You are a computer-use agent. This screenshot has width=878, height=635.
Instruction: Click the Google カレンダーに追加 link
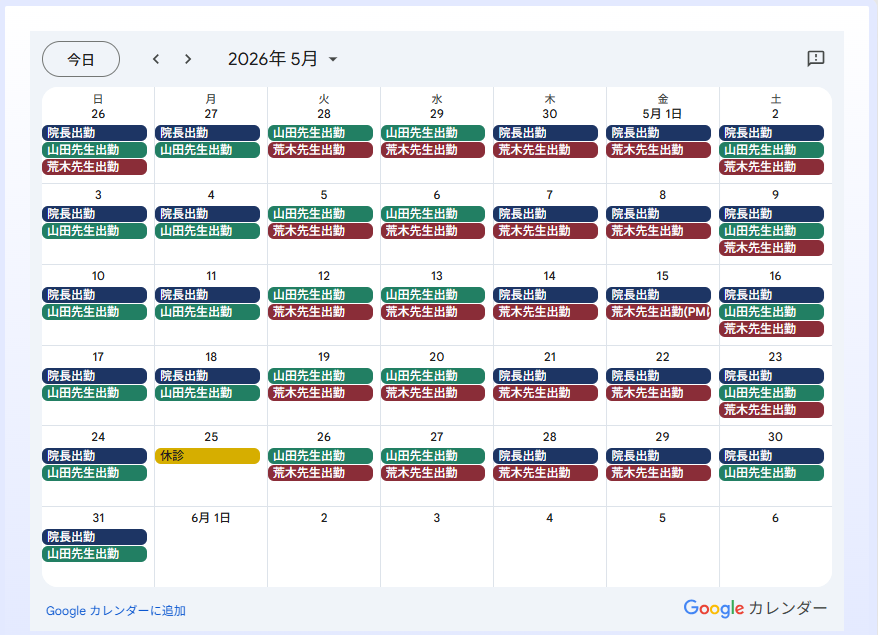point(116,611)
